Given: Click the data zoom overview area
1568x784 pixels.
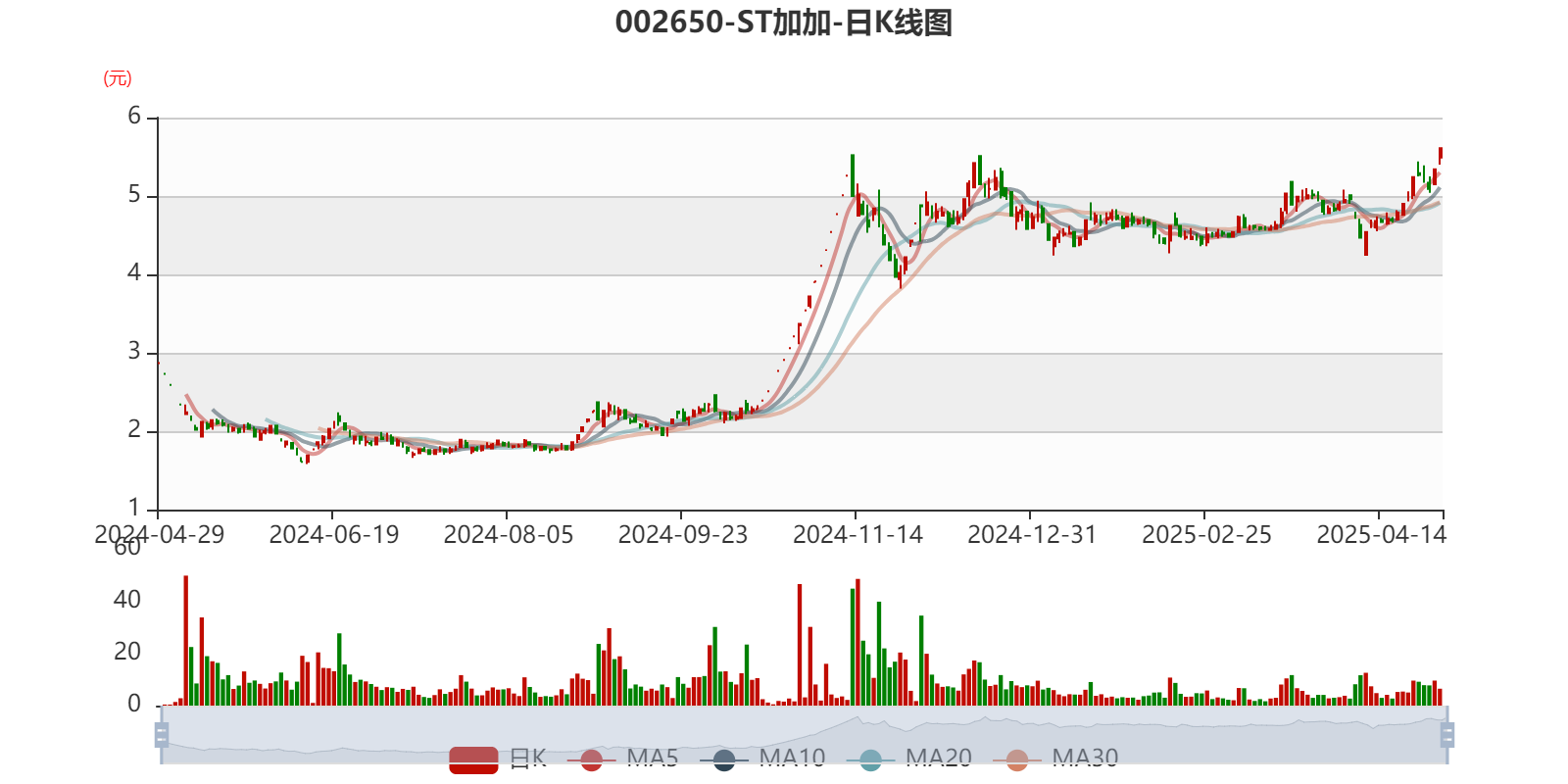Looking at the screenshot, I should (804, 735).
